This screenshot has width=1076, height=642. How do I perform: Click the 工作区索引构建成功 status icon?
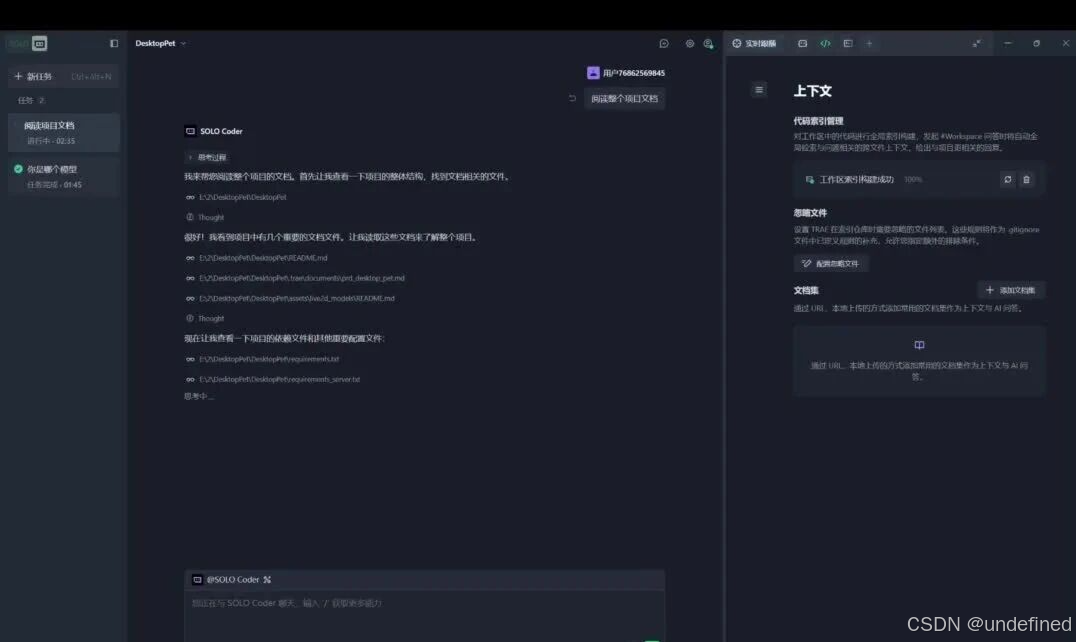[x=810, y=179]
